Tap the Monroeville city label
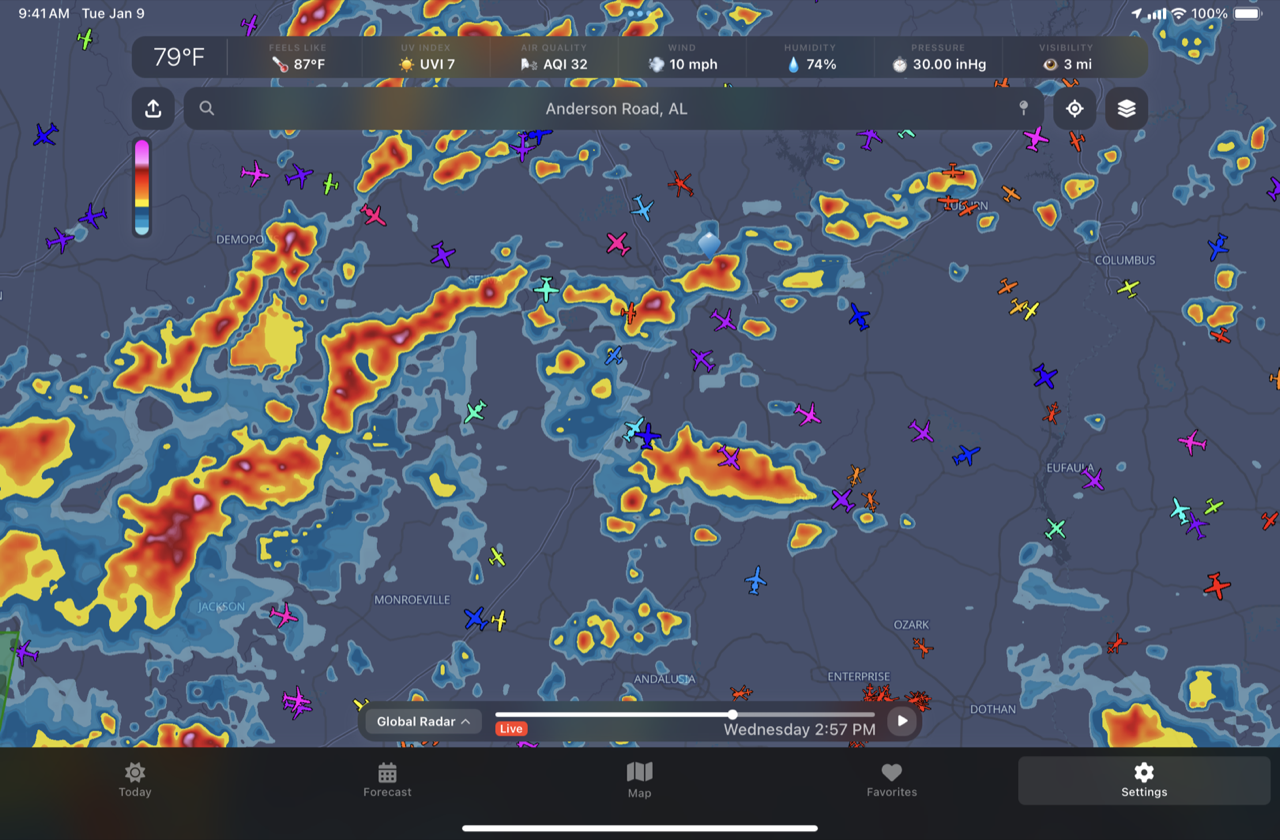The image size is (1280, 840). click(412, 600)
